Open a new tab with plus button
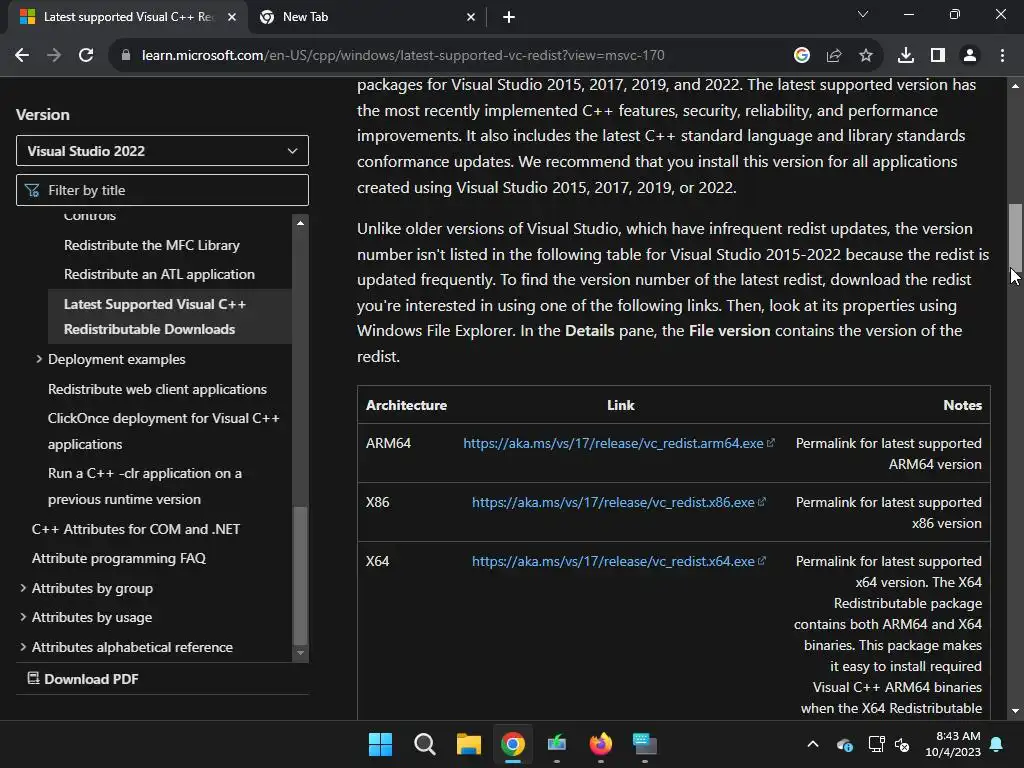Image resolution: width=1024 pixels, height=768 pixels. [x=509, y=17]
